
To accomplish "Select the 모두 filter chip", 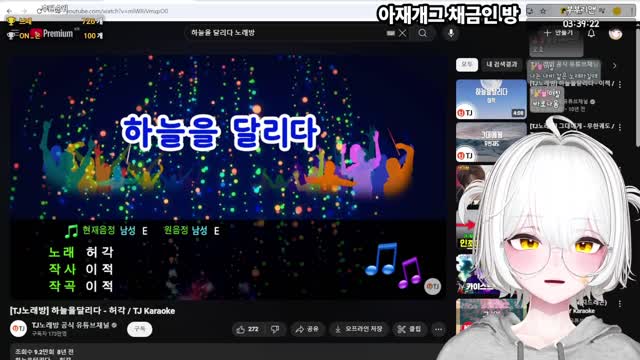I will pos(467,64).
